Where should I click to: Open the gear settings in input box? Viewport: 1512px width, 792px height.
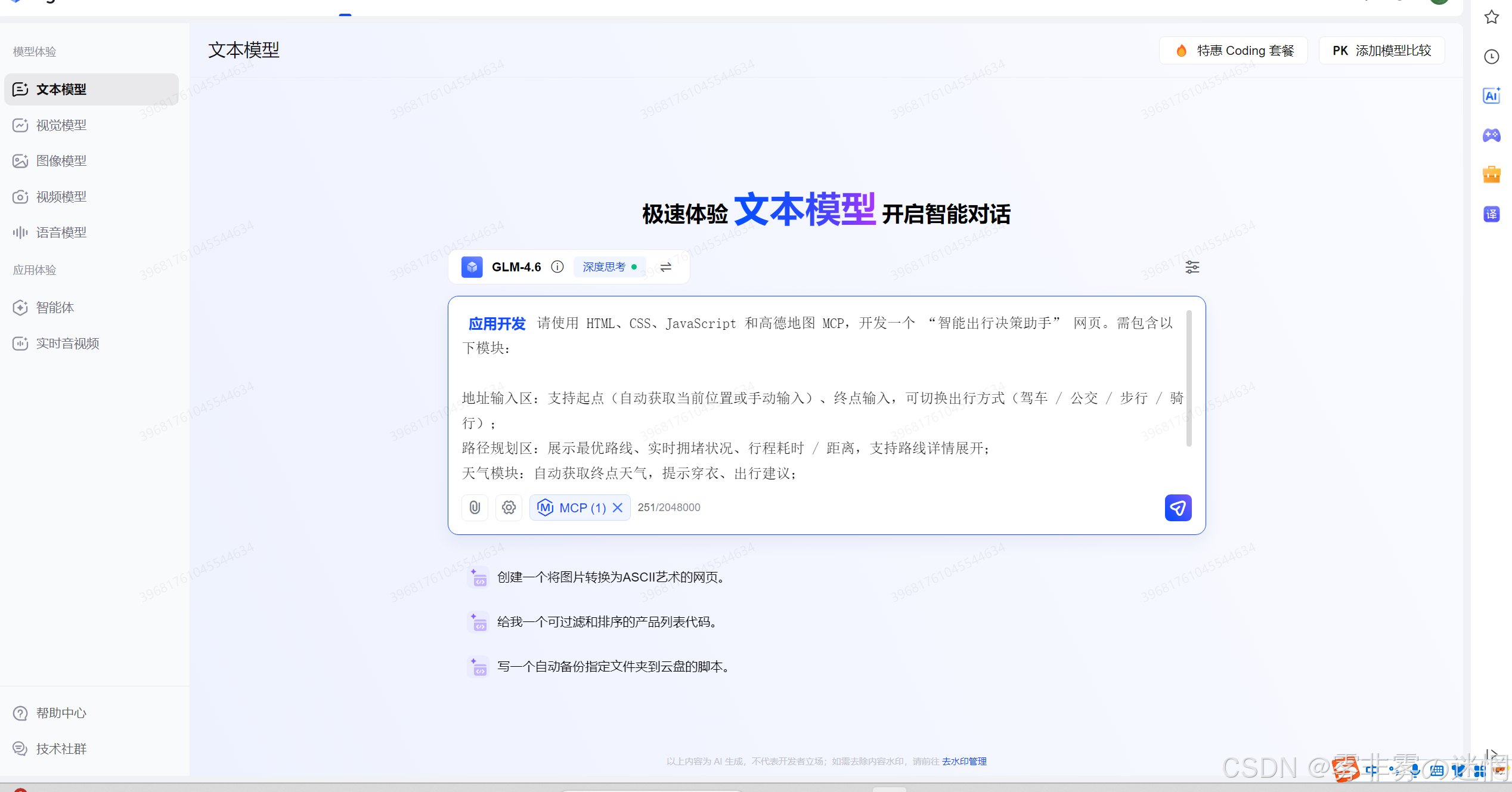click(x=509, y=508)
